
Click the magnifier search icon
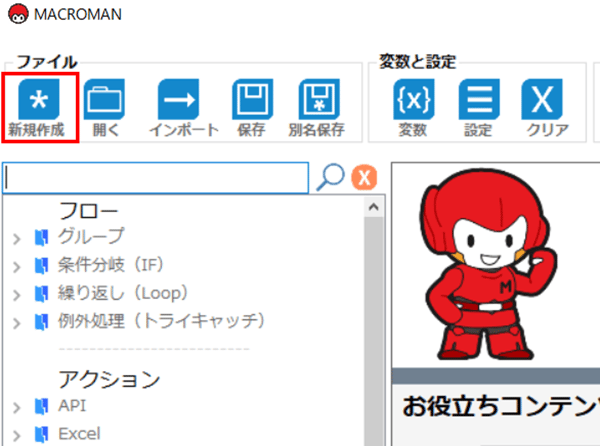(330, 177)
